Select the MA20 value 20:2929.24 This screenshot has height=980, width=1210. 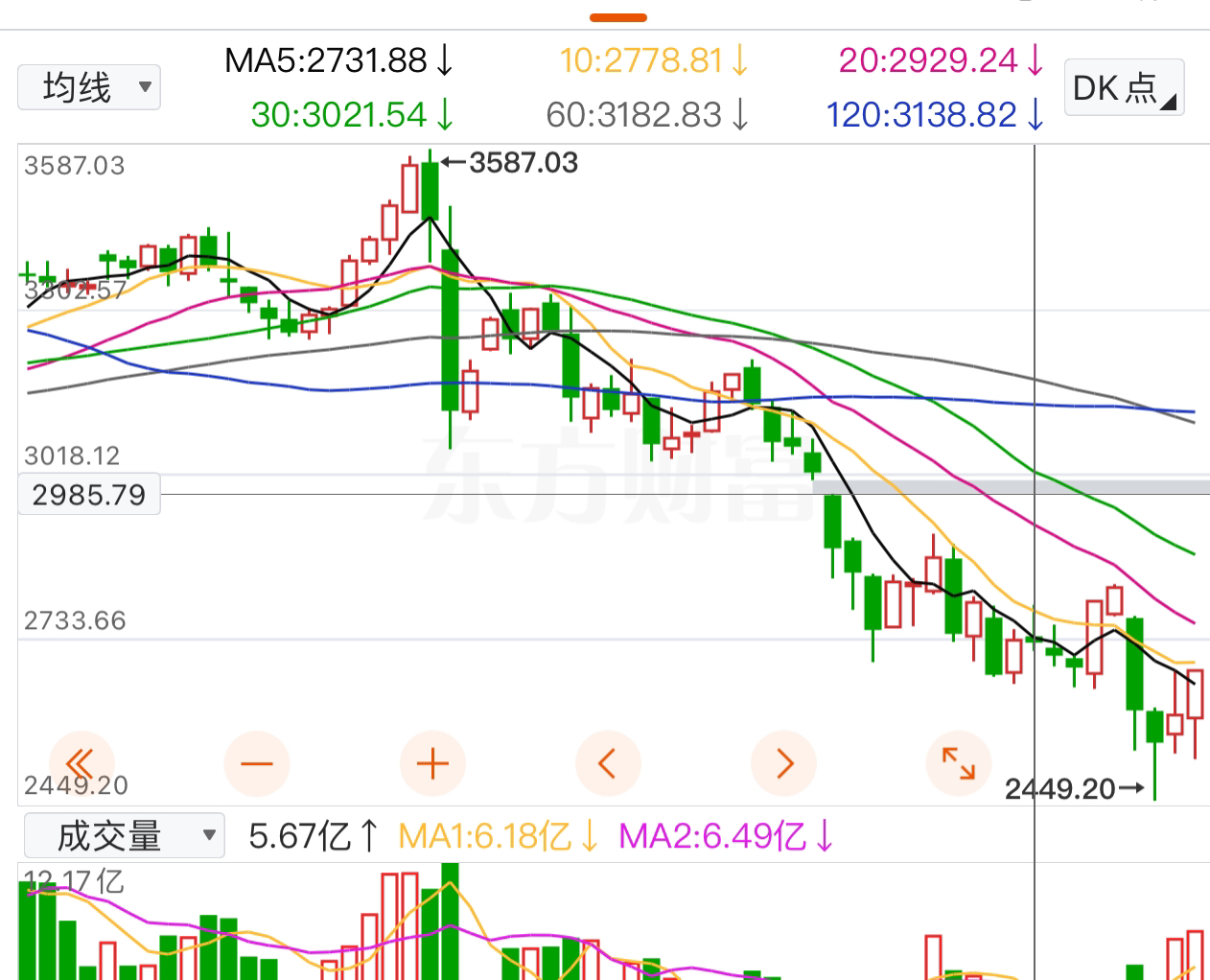click(942, 60)
